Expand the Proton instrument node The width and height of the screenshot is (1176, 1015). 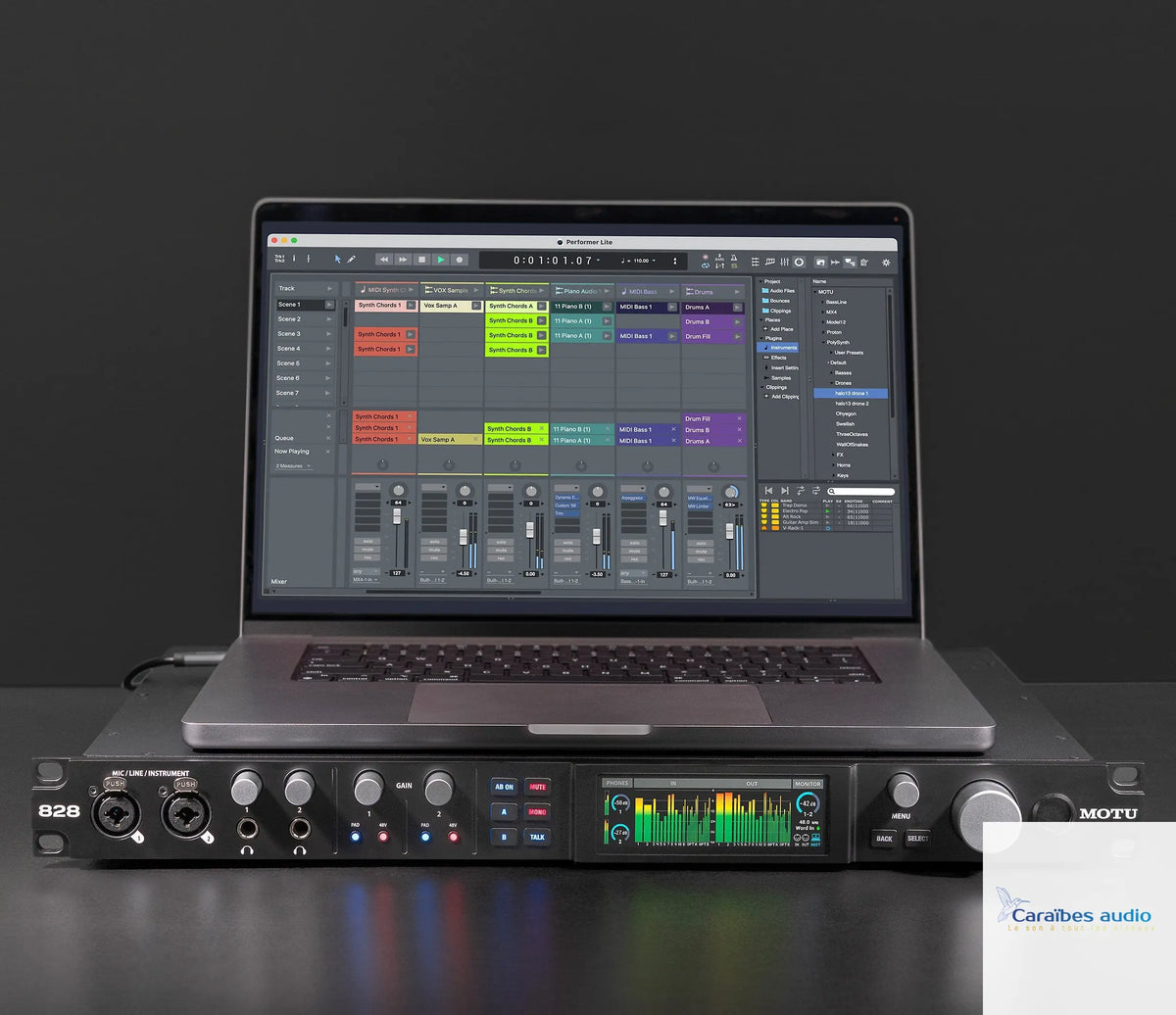(822, 332)
